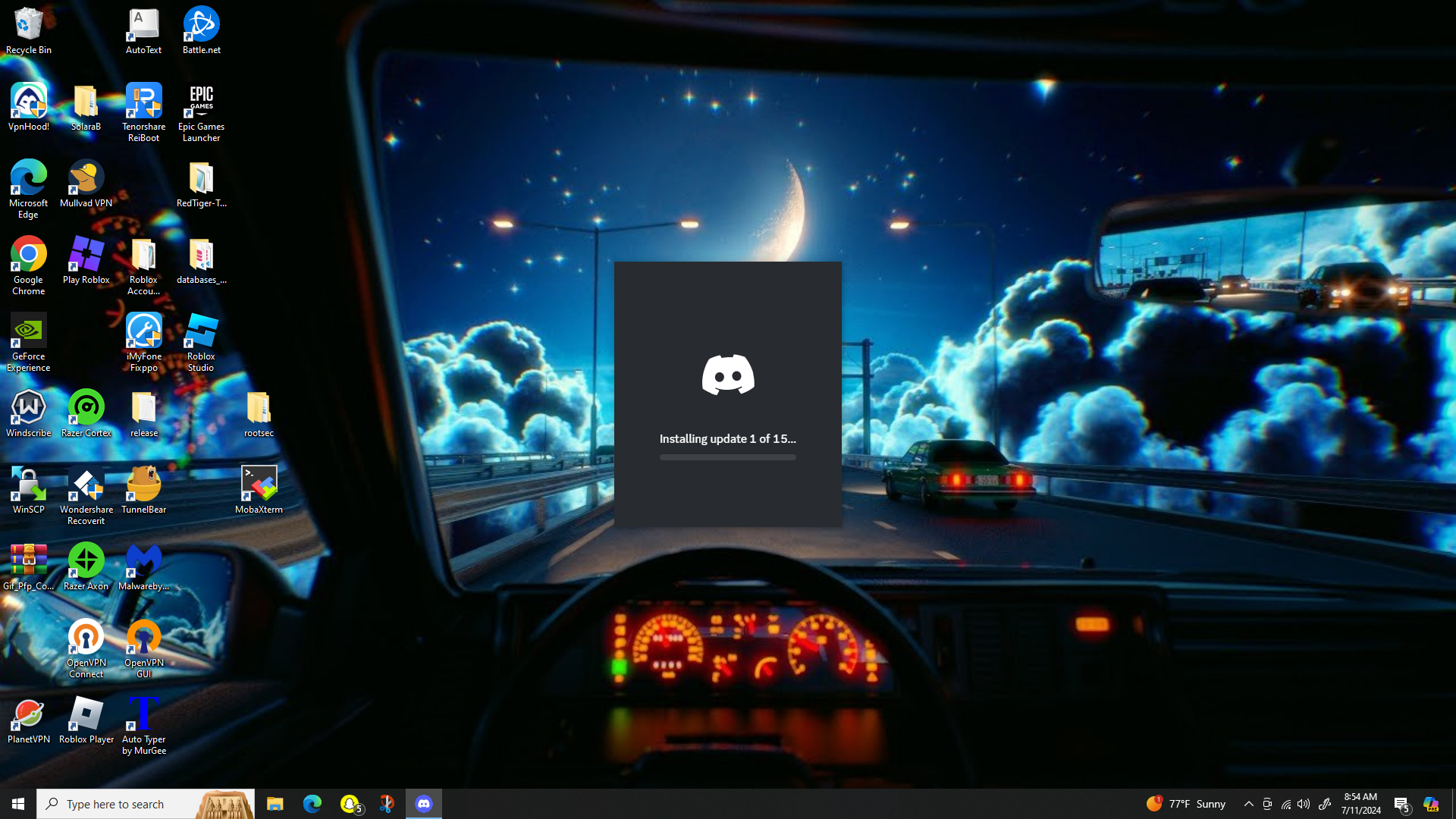1456x819 pixels.
Task: Select the Epic Games Launcher icon
Action: (201, 112)
